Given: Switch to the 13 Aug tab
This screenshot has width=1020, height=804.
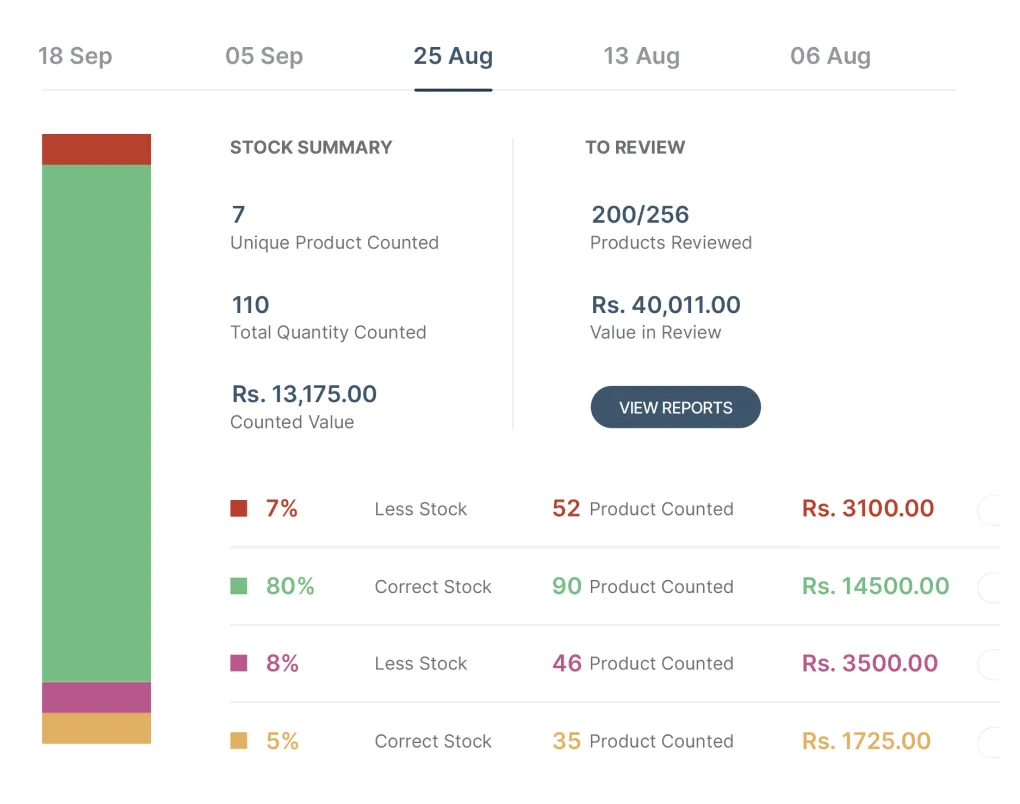Looking at the screenshot, I should [641, 56].
